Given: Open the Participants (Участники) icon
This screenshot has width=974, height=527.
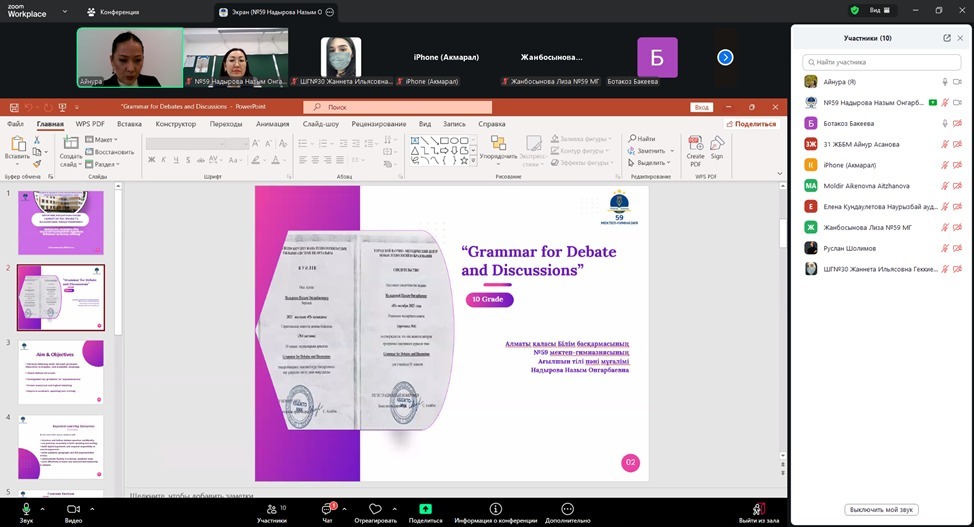Looking at the screenshot, I should [x=269, y=510].
